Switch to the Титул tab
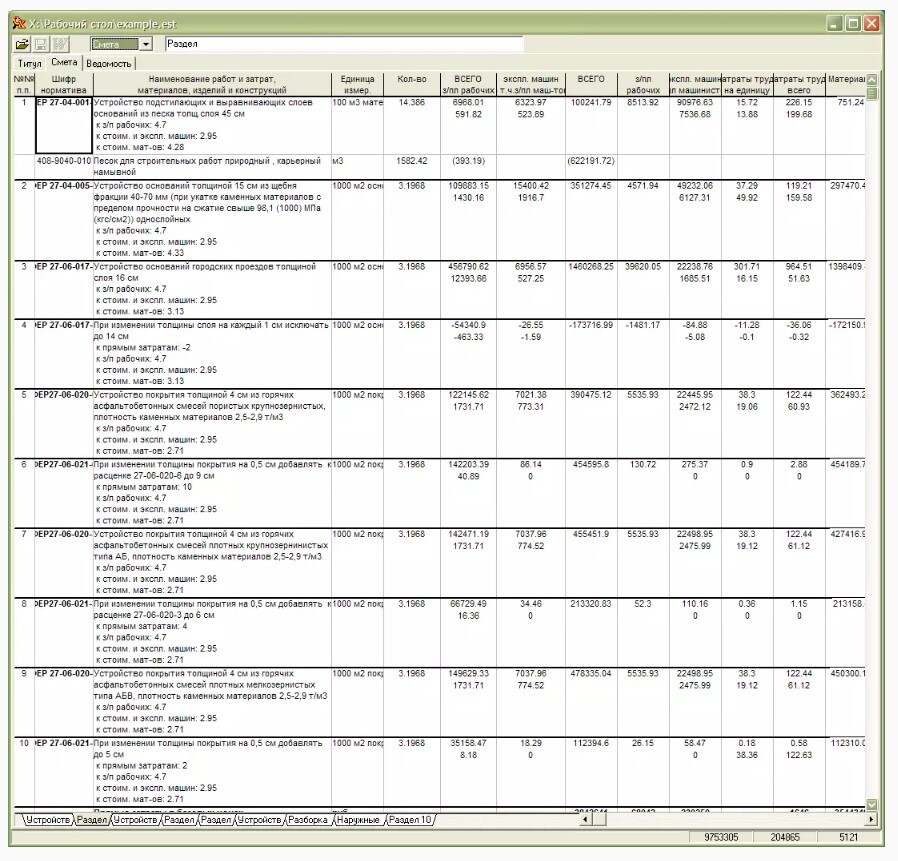898x861 pixels. [x=29, y=63]
